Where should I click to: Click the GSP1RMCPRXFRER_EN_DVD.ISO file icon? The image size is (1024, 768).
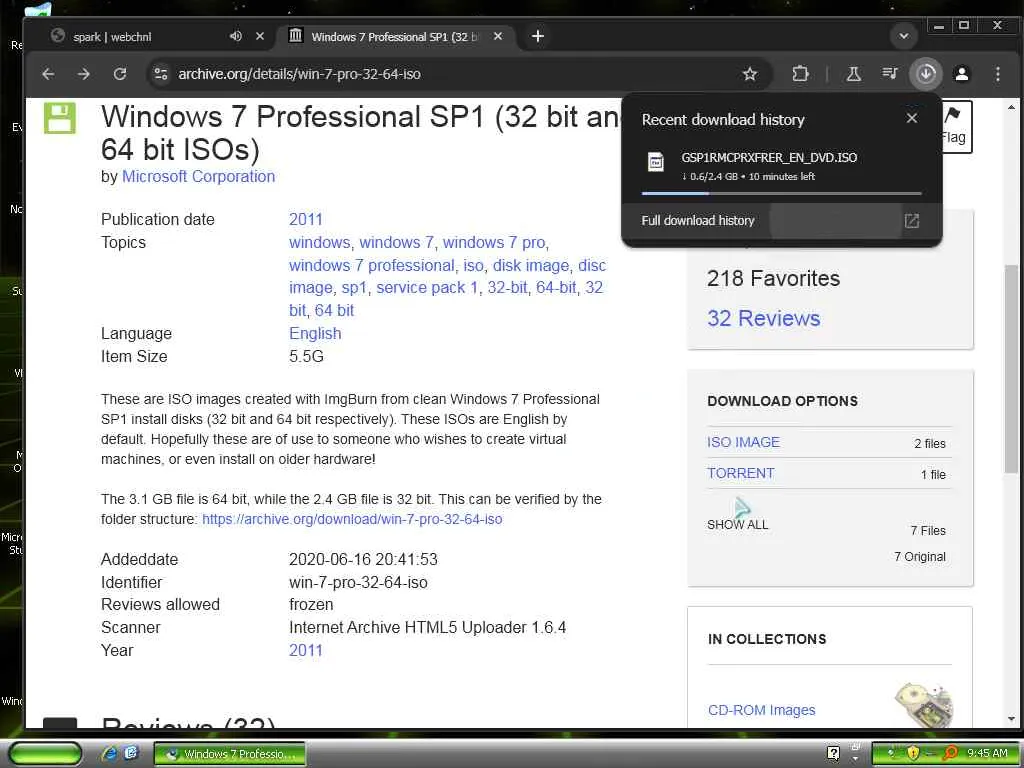click(x=656, y=161)
